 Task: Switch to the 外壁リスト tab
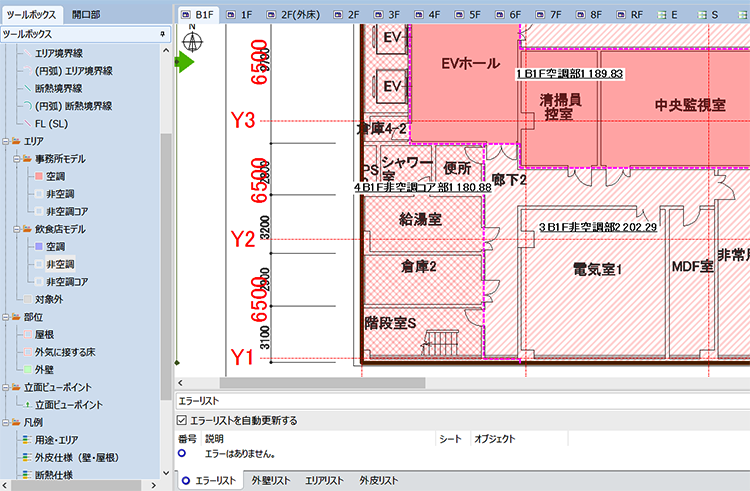pos(271,481)
